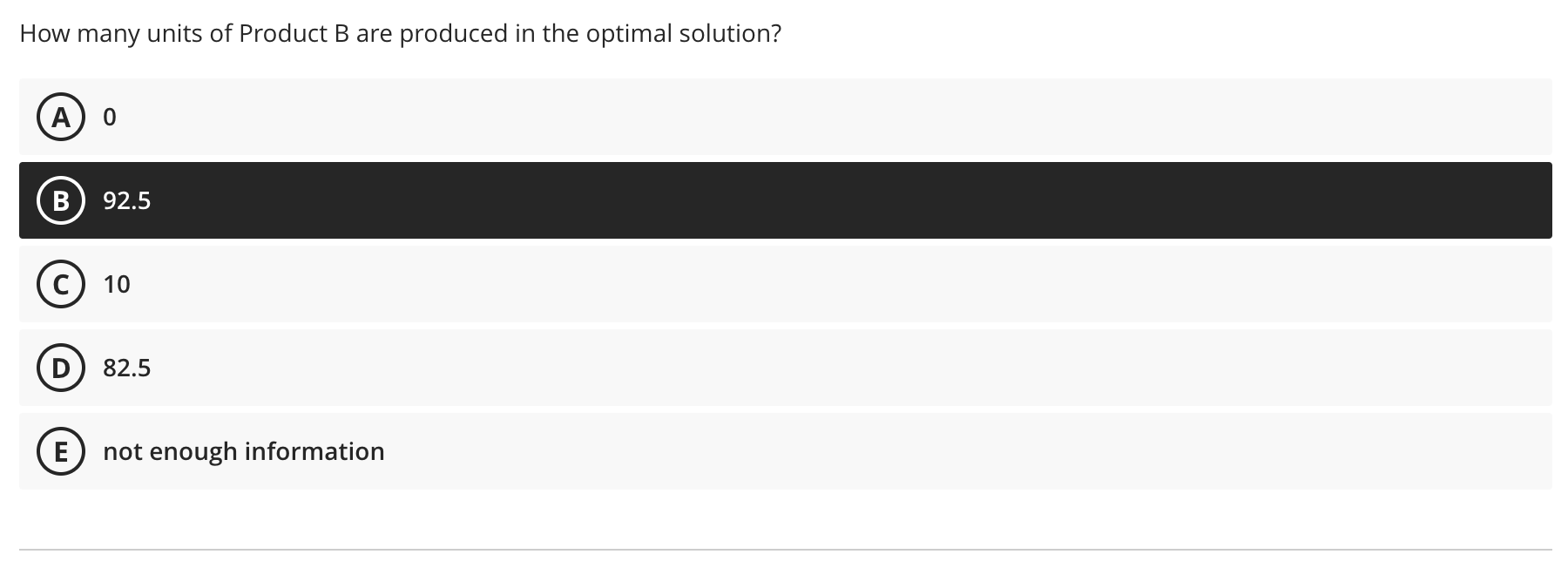Select the 'not enough information' text label

(244, 451)
